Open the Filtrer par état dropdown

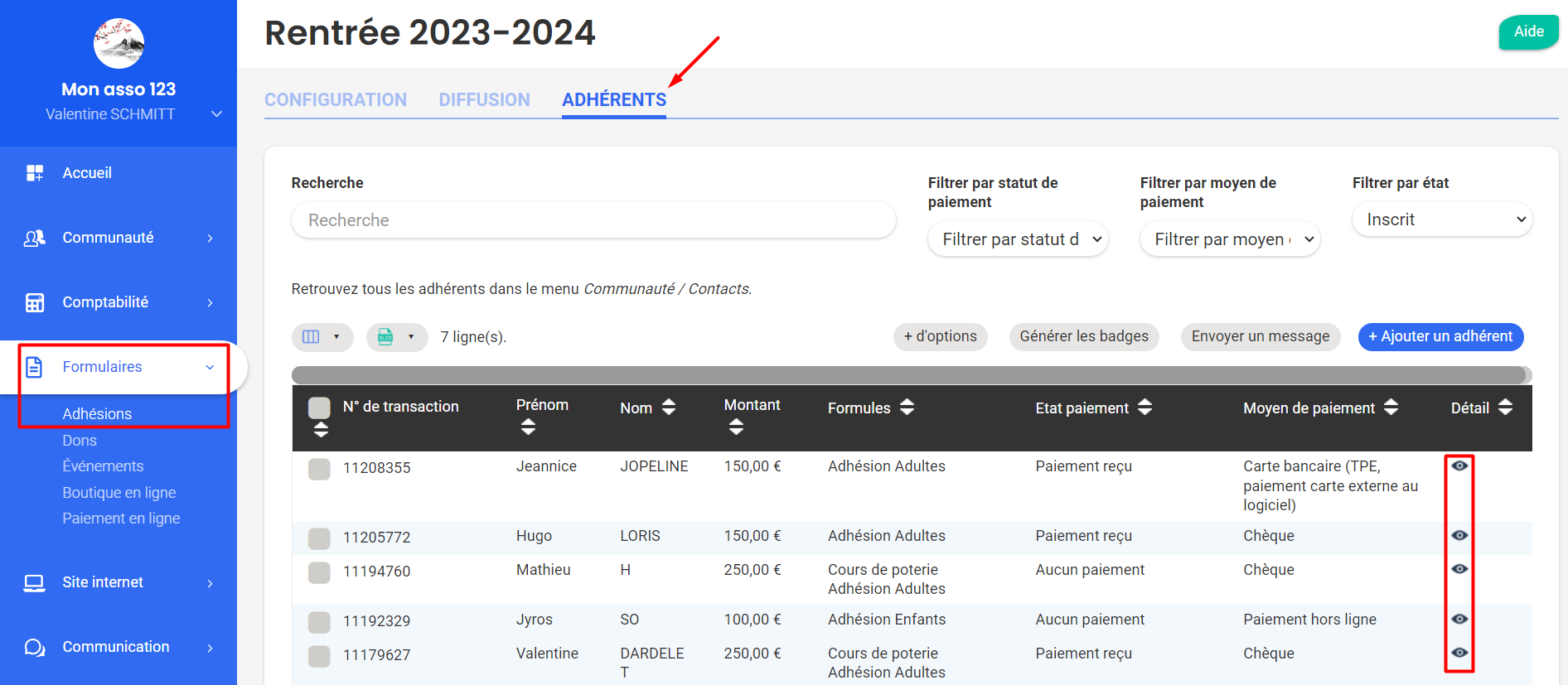pos(1442,219)
